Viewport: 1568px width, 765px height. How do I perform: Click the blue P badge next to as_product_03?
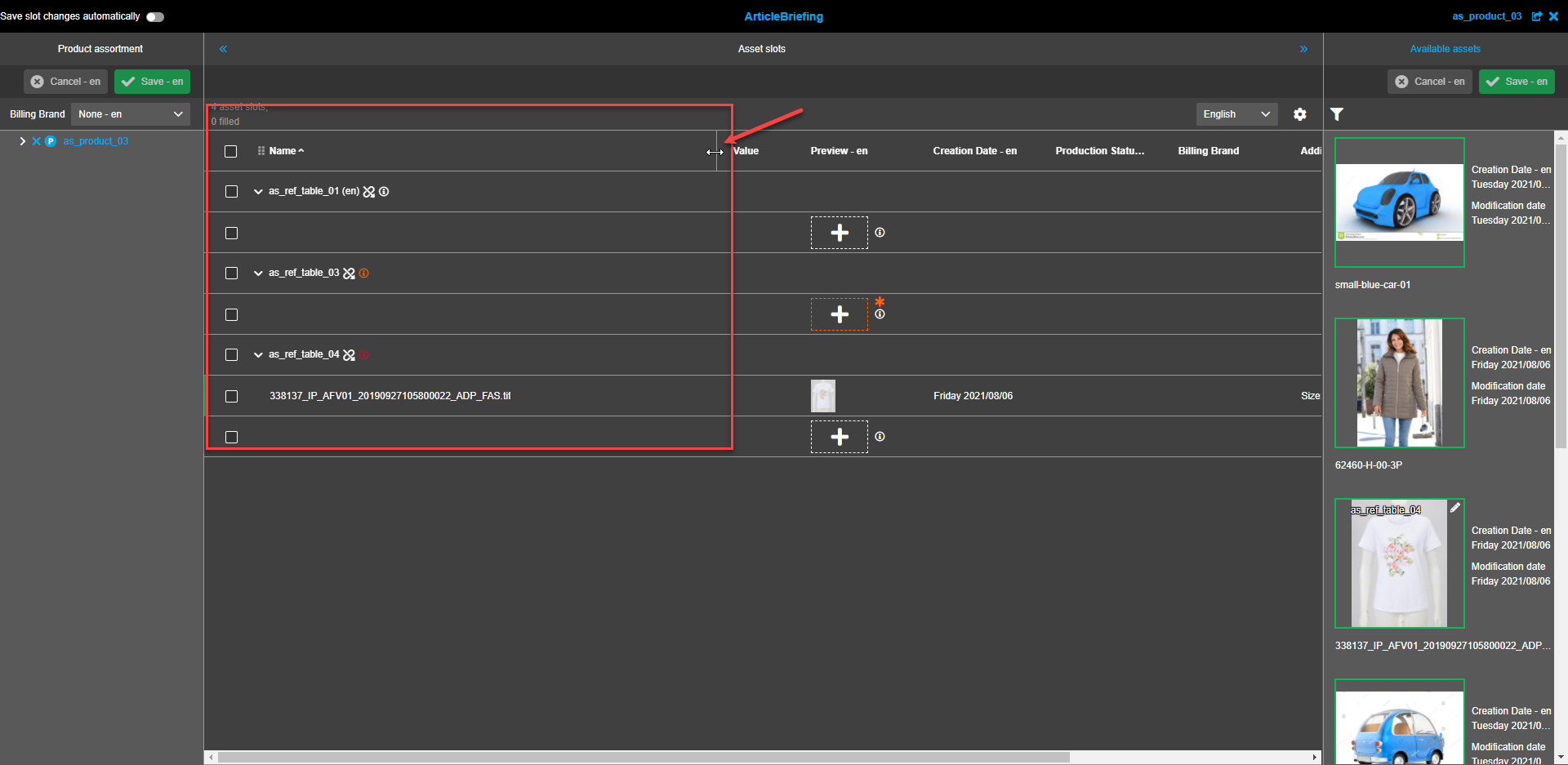point(51,140)
